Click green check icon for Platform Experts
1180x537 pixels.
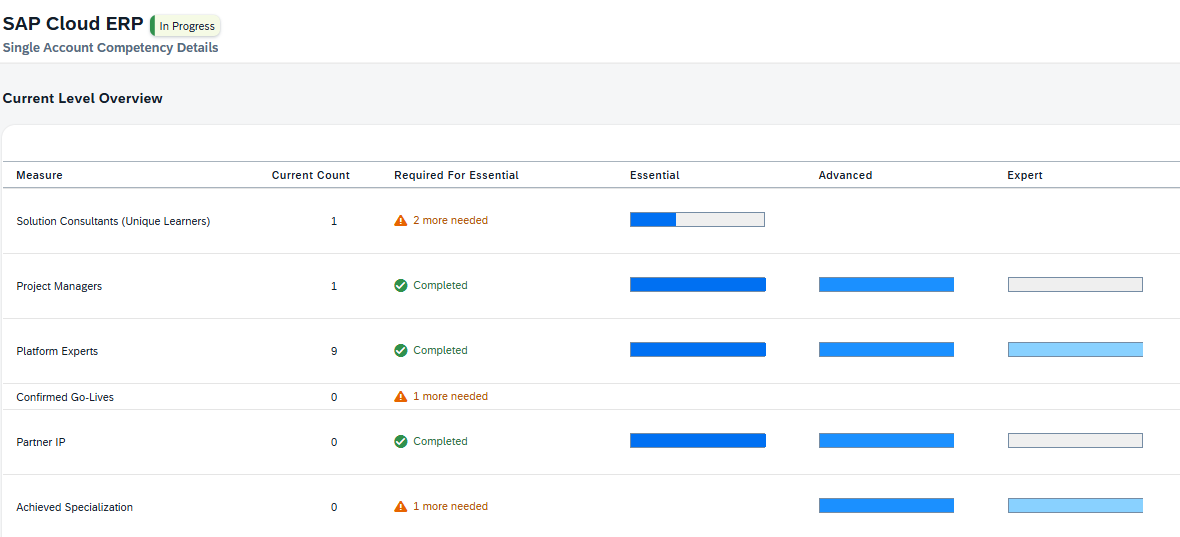click(x=401, y=351)
